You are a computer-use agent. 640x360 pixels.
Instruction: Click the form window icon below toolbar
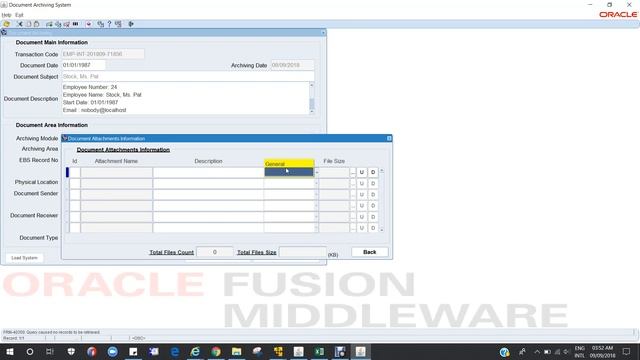pos(4,32)
